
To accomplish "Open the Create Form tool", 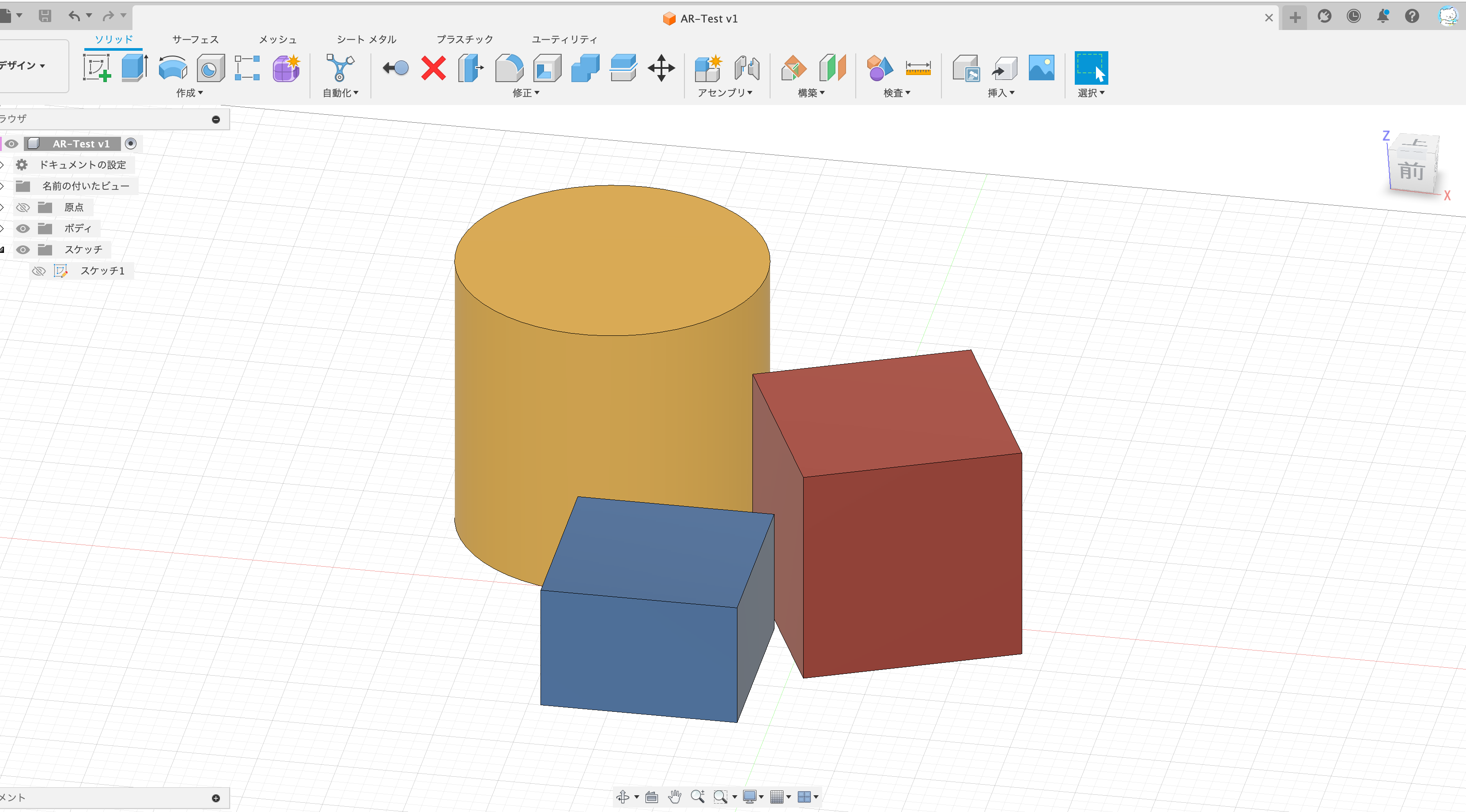I will click(x=285, y=68).
